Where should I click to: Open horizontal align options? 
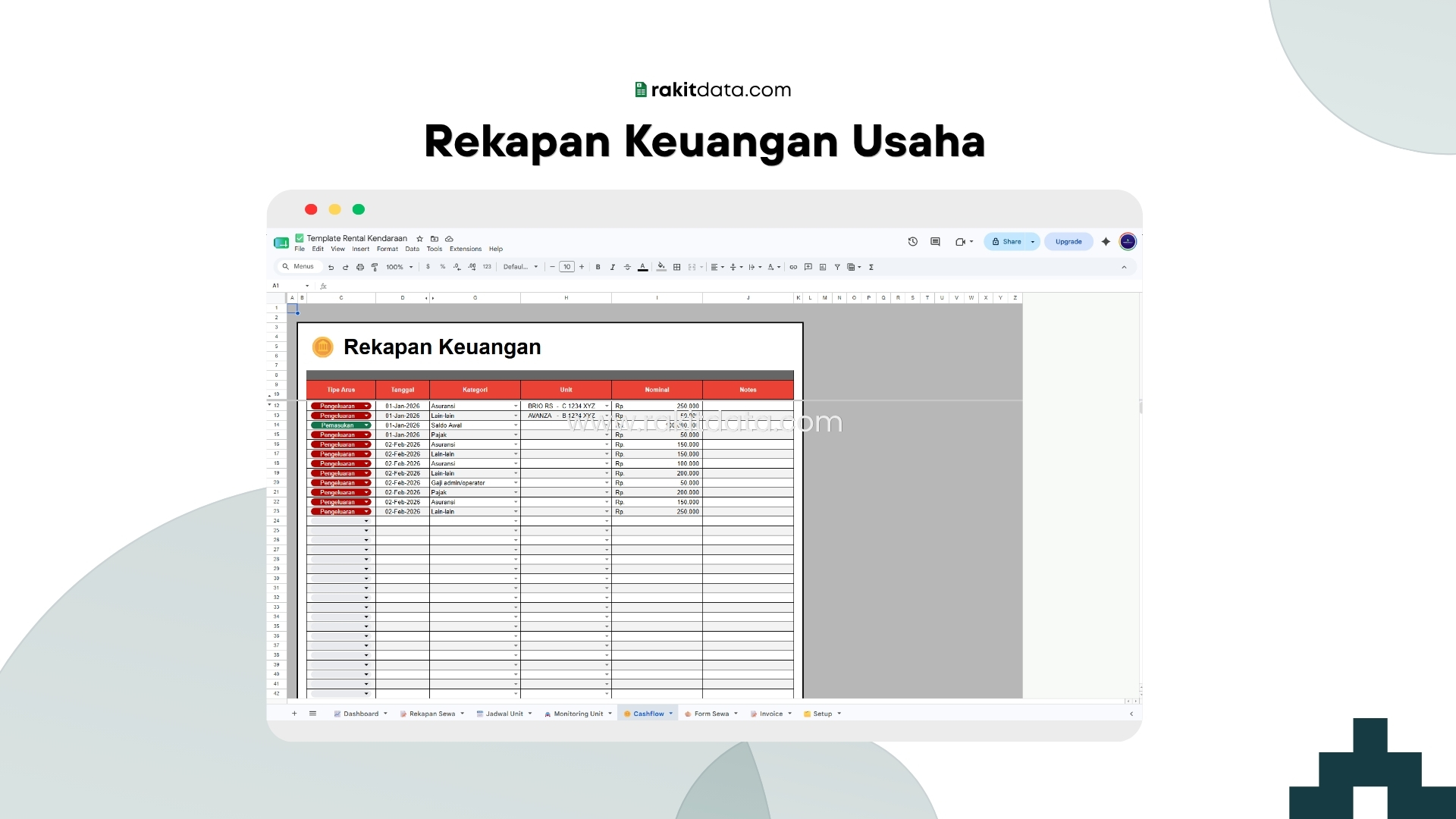(x=717, y=267)
